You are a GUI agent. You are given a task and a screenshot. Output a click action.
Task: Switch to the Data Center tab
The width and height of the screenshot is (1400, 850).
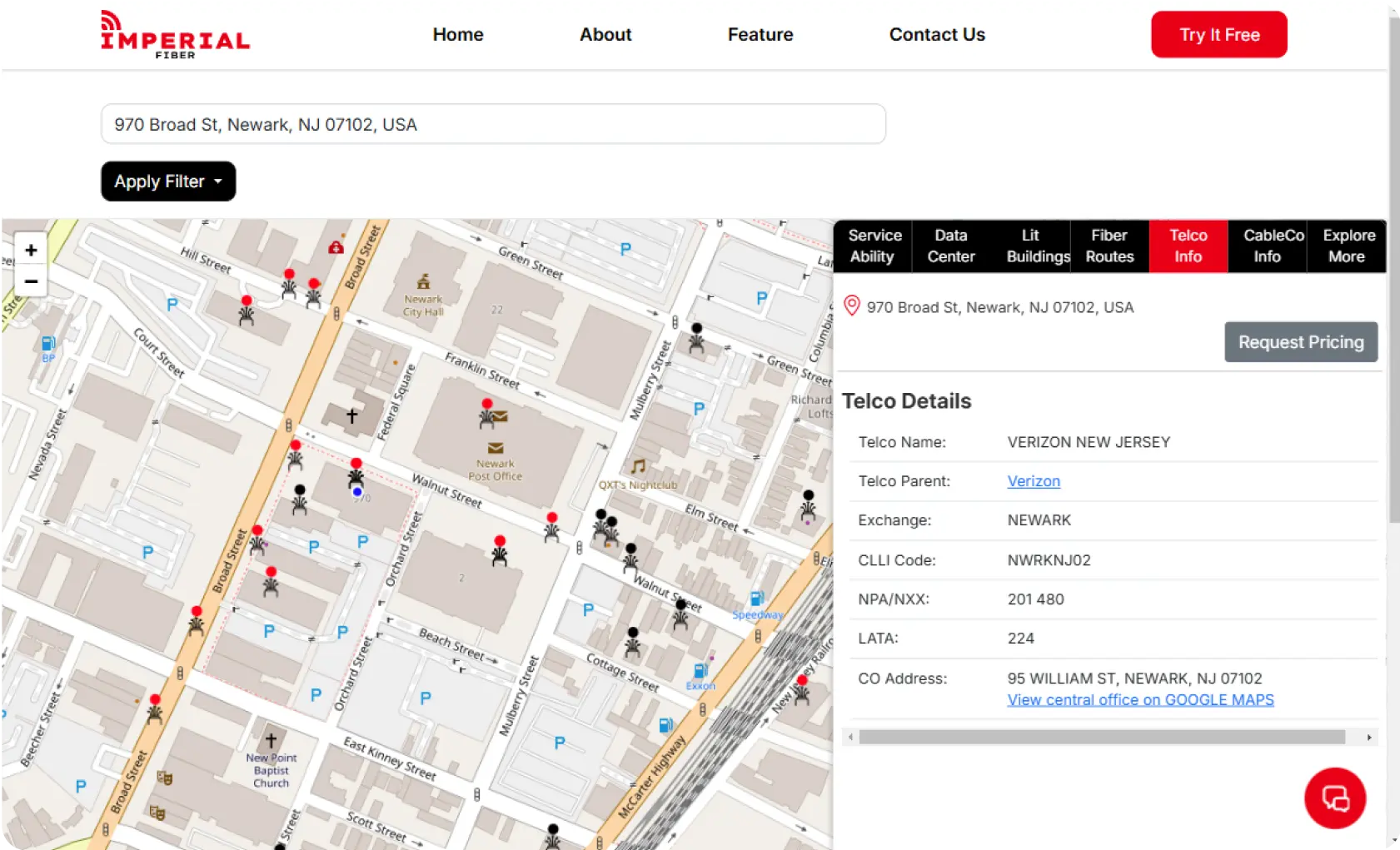coord(951,246)
